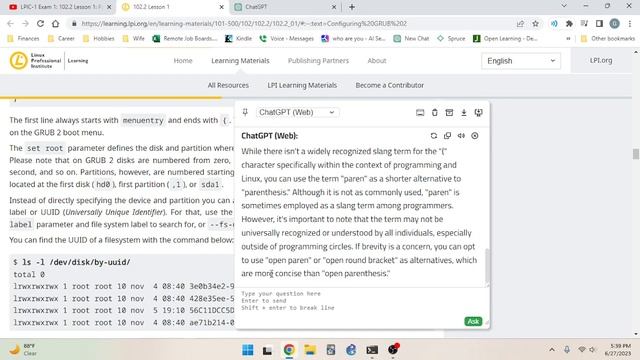Open the weather widget in taskbar
Screen dimensions: 640x360
pos(24,350)
